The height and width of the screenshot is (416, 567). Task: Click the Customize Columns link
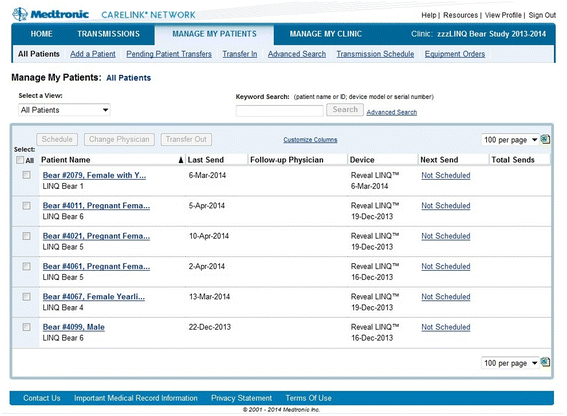(310, 140)
